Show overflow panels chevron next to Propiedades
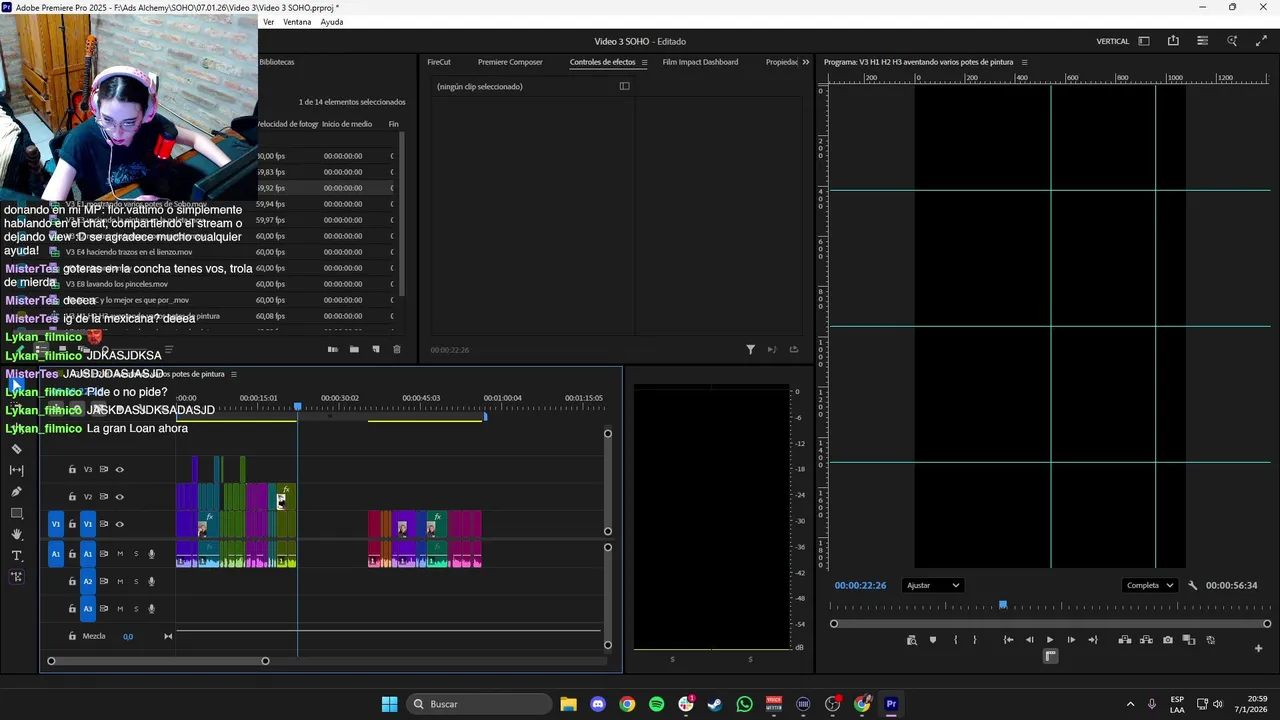 click(x=806, y=62)
